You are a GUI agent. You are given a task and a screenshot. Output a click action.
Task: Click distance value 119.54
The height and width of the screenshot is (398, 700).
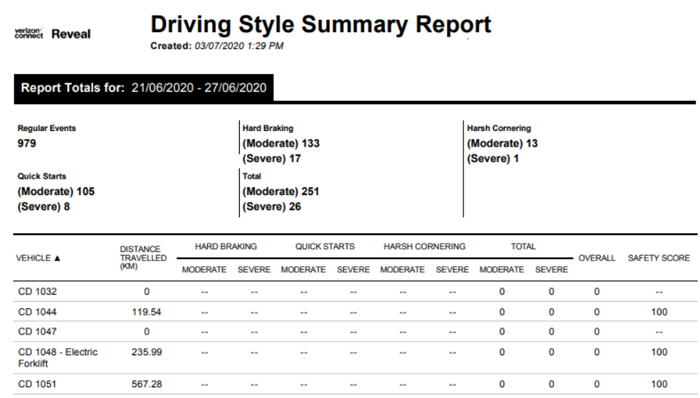[x=146, y=312]
